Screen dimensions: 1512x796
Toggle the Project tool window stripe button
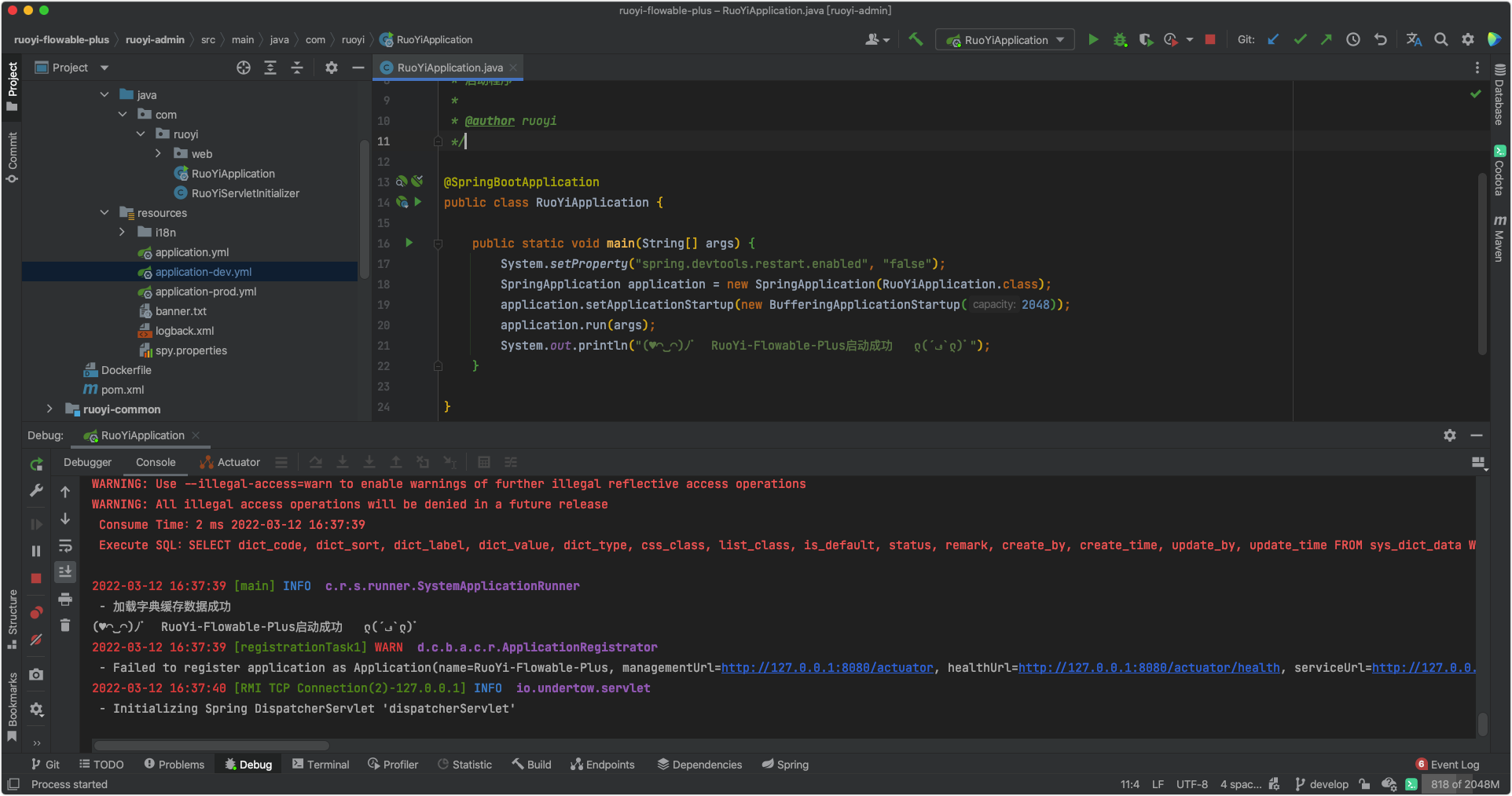point(12,86)
